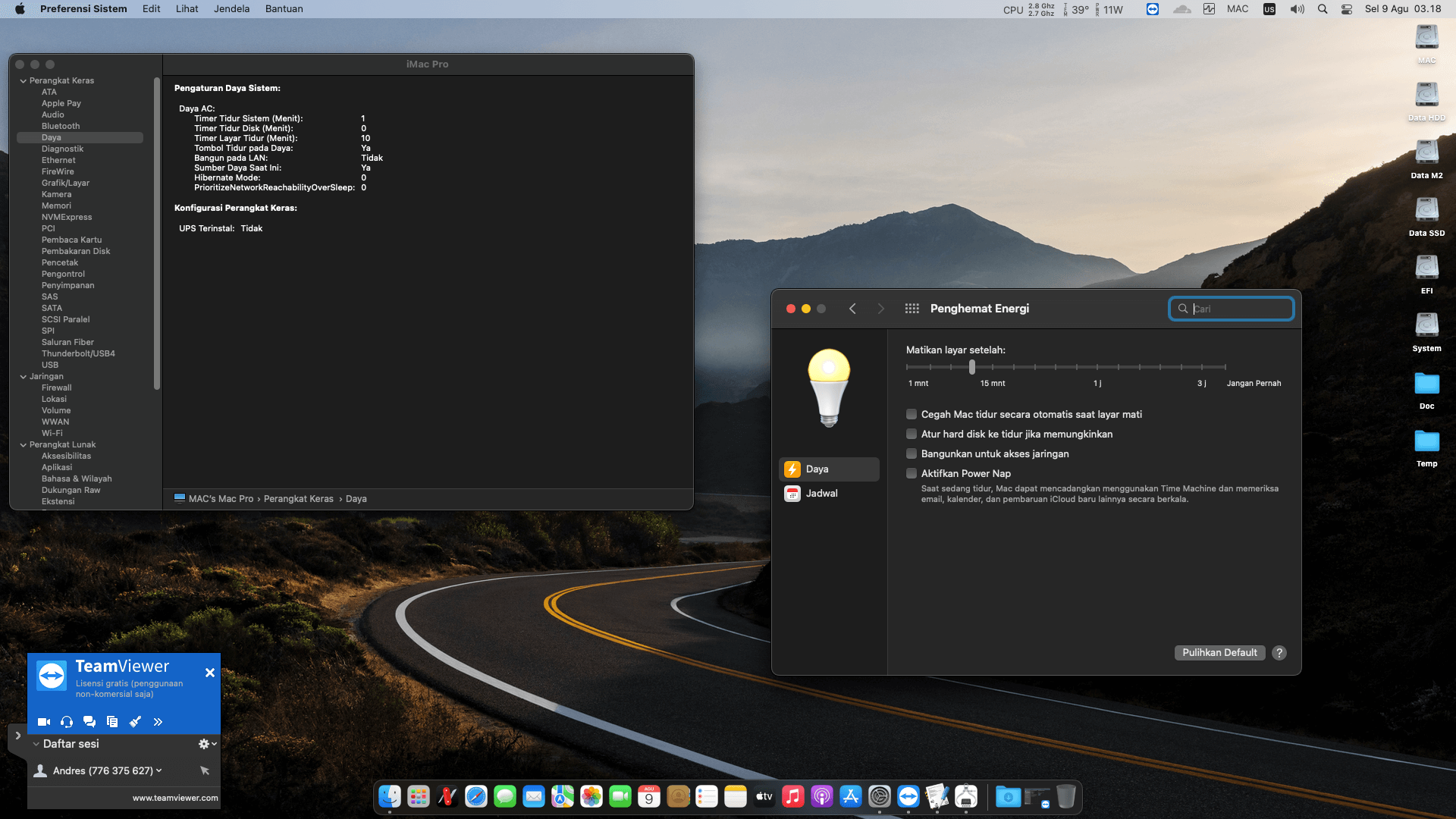Click the Pulihkan Default button
Screen dimensions: 1456x819
point(1219,653)
